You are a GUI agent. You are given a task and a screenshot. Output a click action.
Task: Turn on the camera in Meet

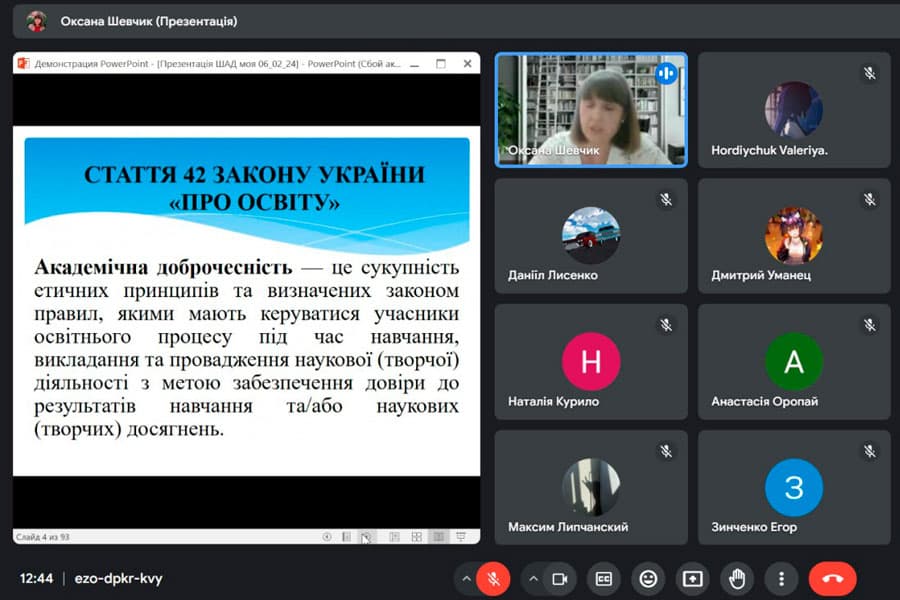tap(560, 578)
